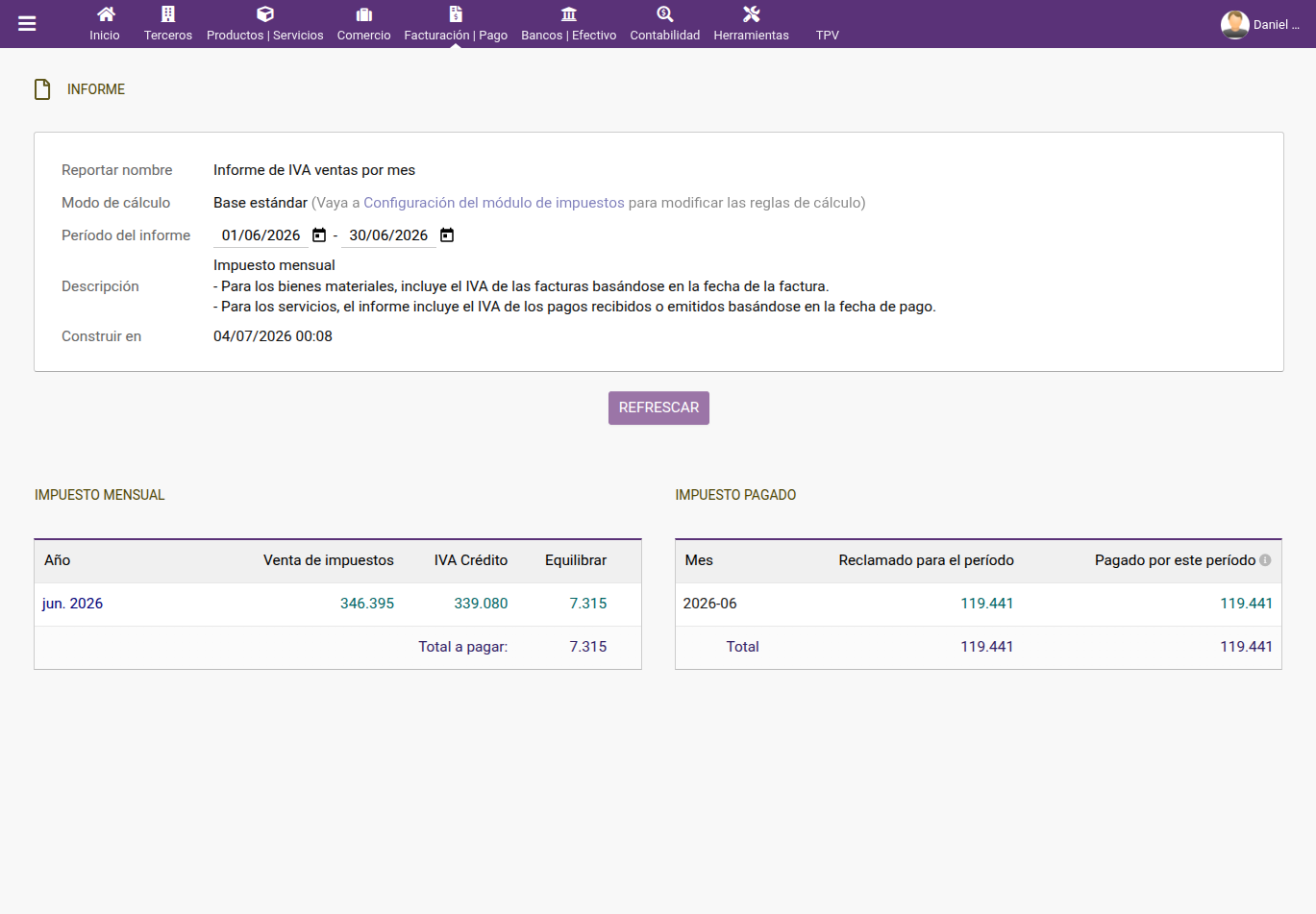This screenshot has height=914, width=1316.
Task: Open Contabilidad magnifier icon
Action: (x=665, y=13)
